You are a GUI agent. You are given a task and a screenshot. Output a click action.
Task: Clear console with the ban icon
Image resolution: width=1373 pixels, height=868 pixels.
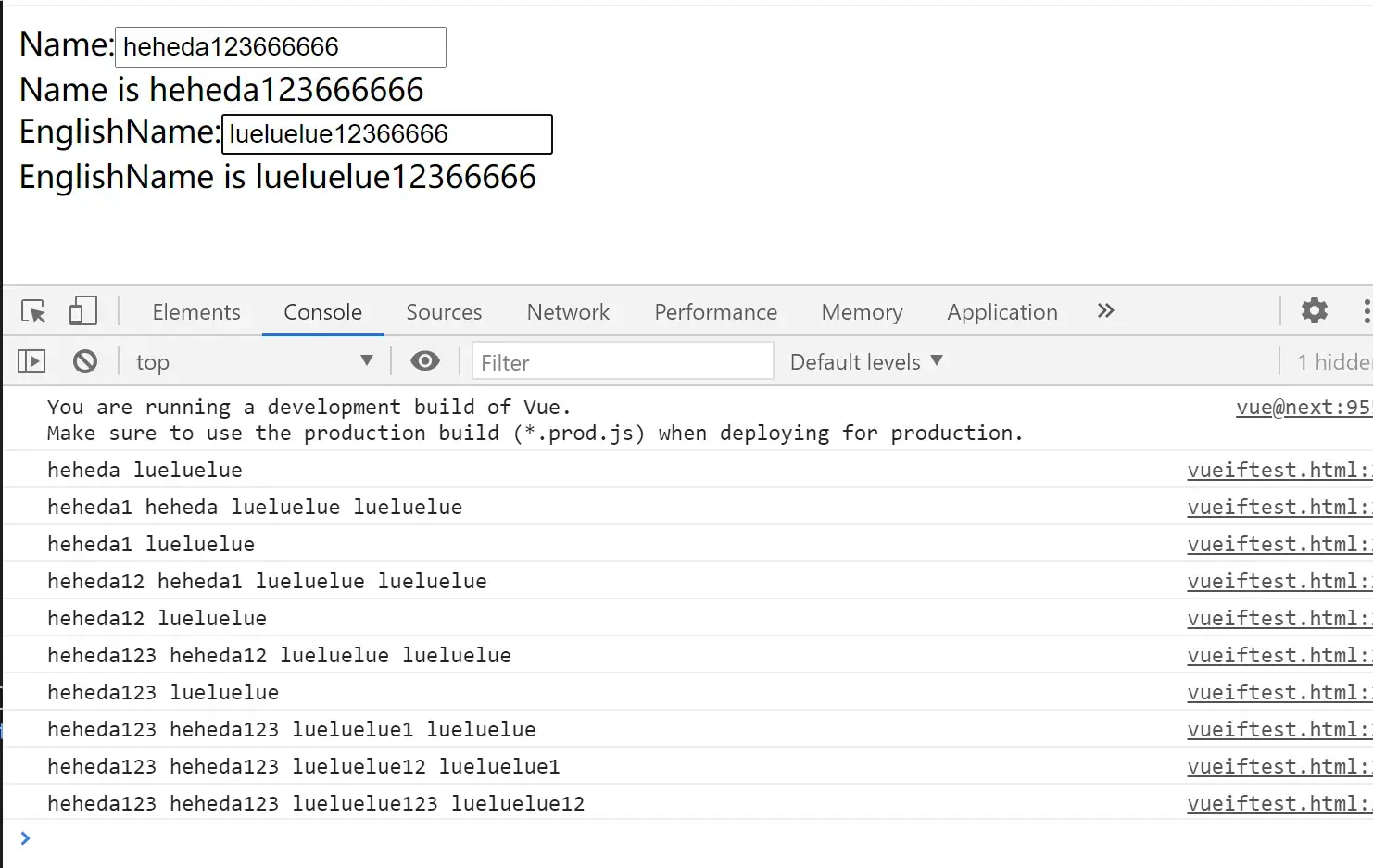click(85, 361)
